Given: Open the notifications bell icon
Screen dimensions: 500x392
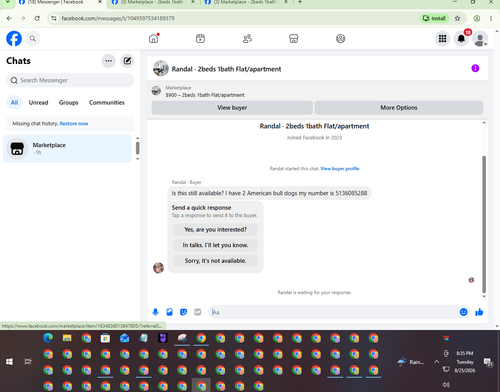Looking at the screenshot, I should click(x=461, y=39).
